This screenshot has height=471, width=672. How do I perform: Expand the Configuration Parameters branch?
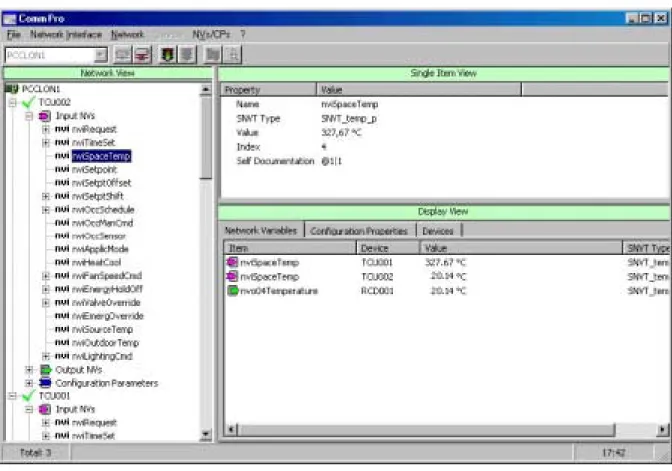point(29,383)
